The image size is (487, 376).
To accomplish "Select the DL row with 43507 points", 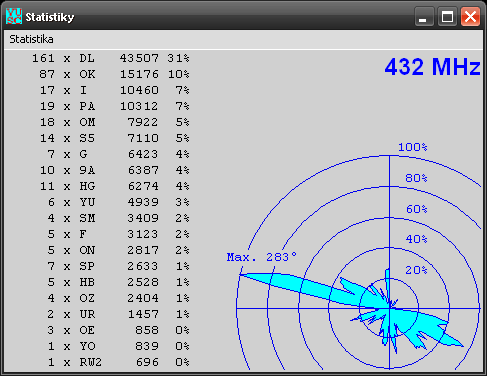I will pos(111,58).
